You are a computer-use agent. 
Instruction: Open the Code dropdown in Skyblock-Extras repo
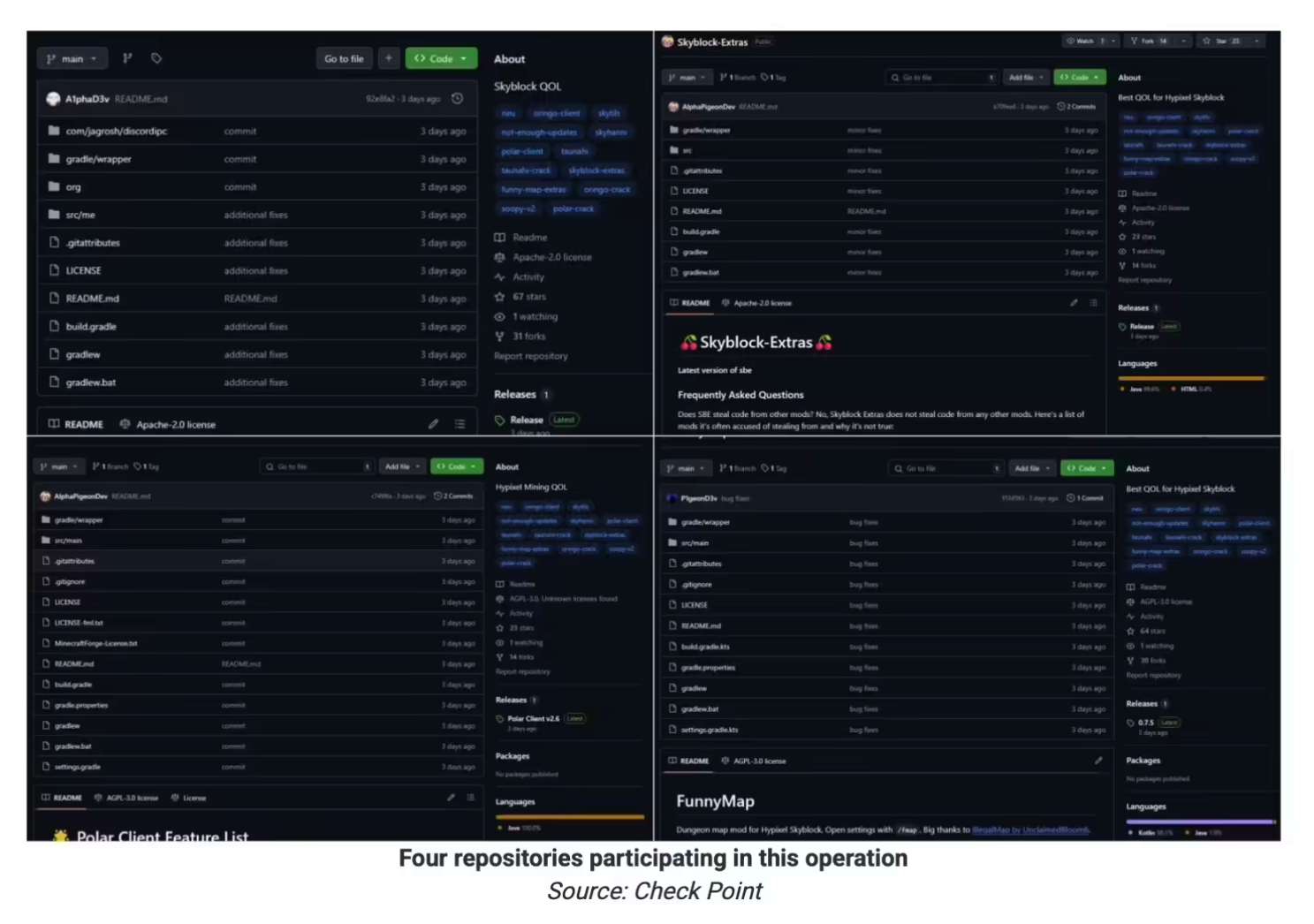pos(1079,78)
